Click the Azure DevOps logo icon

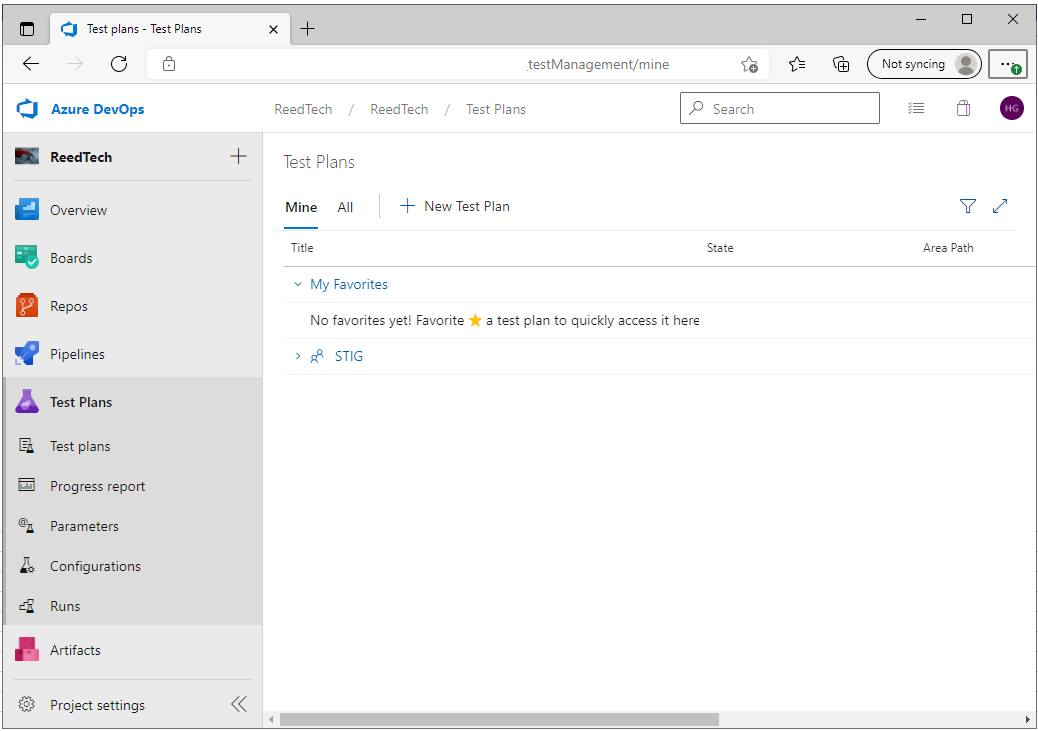click(x=27, y=109)
